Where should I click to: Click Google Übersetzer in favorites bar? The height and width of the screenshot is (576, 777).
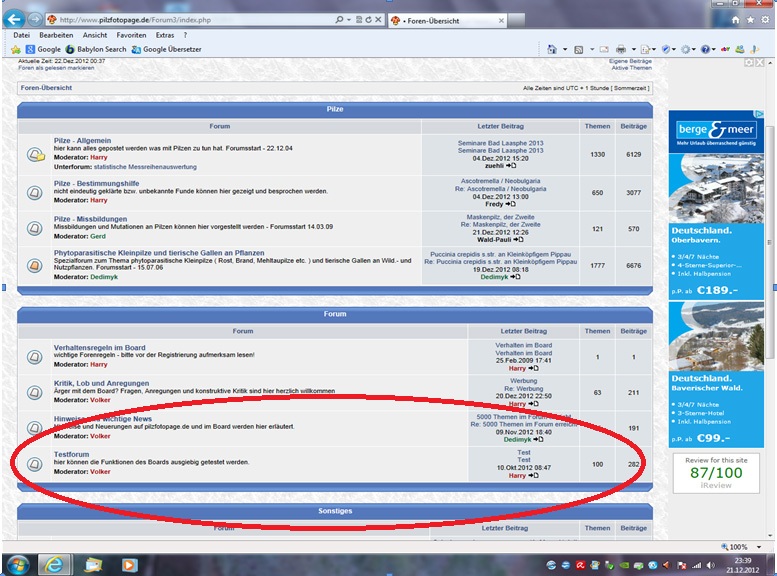[x=169, y=49]
